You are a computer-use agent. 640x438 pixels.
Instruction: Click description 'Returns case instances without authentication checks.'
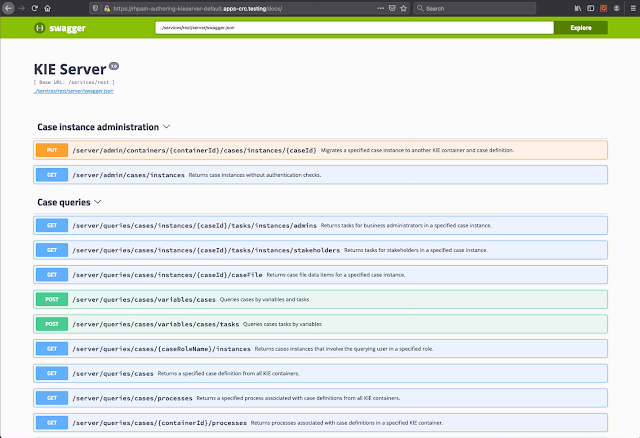(x=255, y=175)
